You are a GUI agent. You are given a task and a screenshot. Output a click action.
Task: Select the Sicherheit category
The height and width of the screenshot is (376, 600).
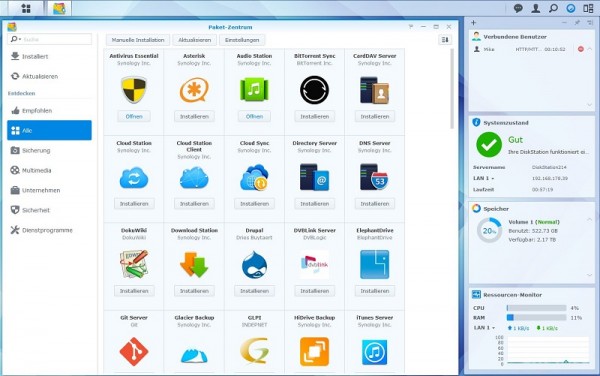(49, 210)
